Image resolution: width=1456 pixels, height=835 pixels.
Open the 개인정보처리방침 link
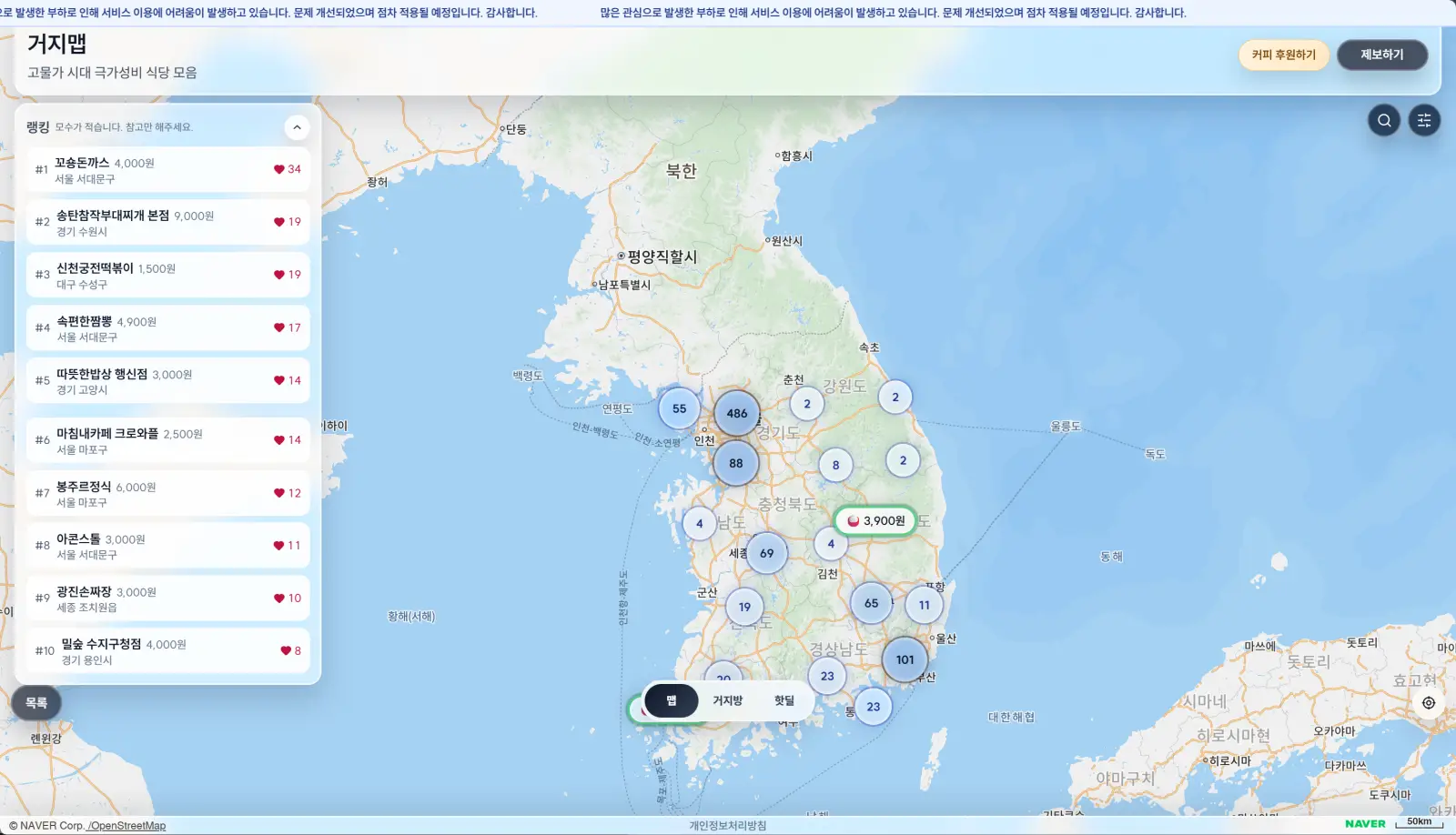point(727,826)
